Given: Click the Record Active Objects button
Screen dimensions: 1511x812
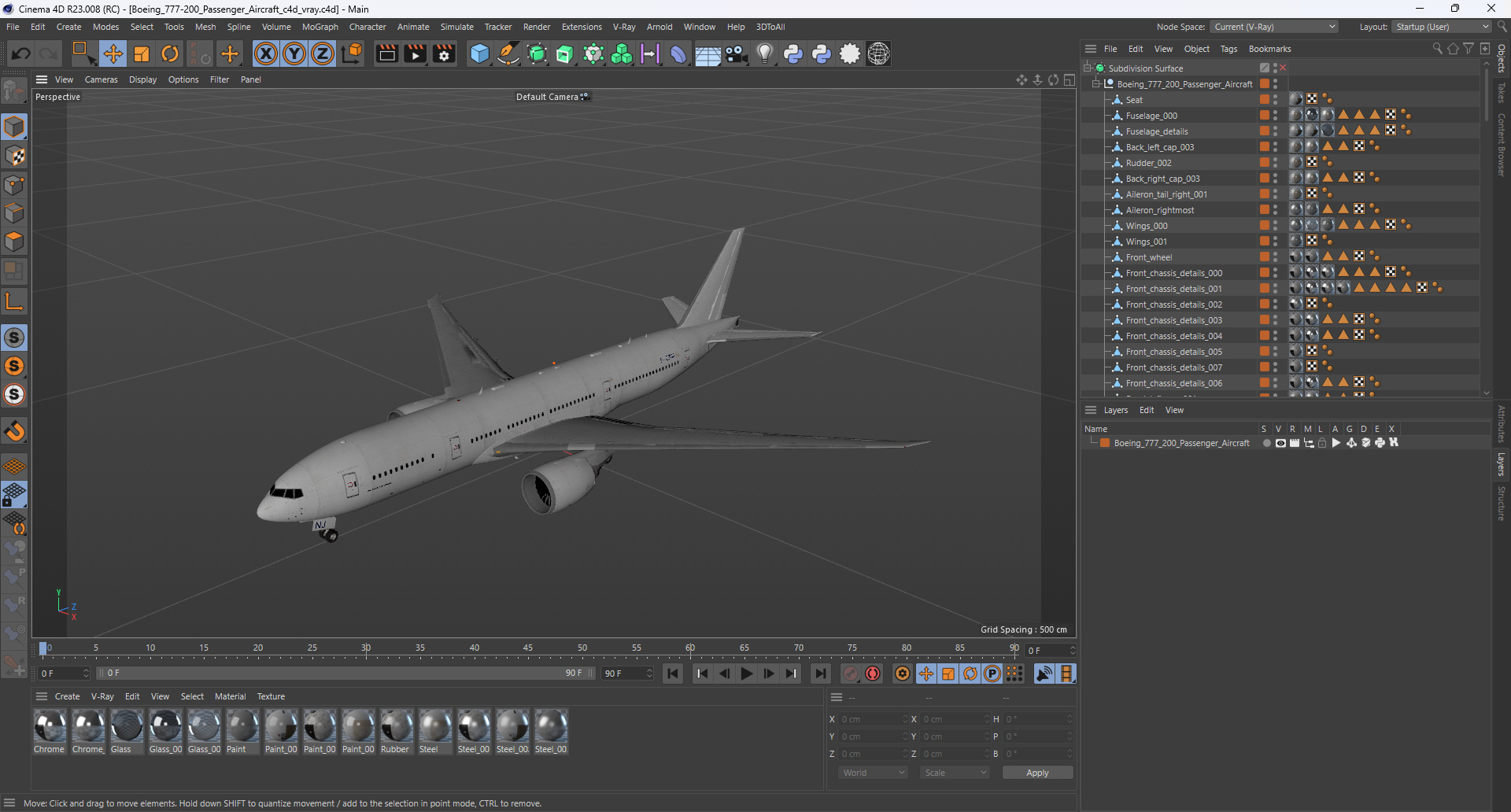Looking at the screenshot, I should 851,674.
